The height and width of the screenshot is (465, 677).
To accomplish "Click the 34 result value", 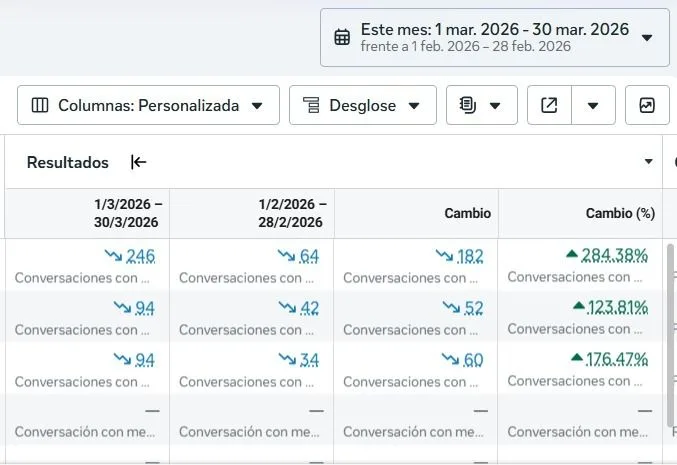I will [x=310, y=360].
